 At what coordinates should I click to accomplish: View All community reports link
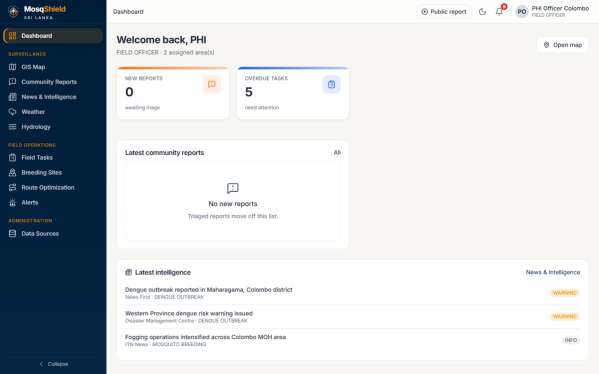[x=337, y=152]
